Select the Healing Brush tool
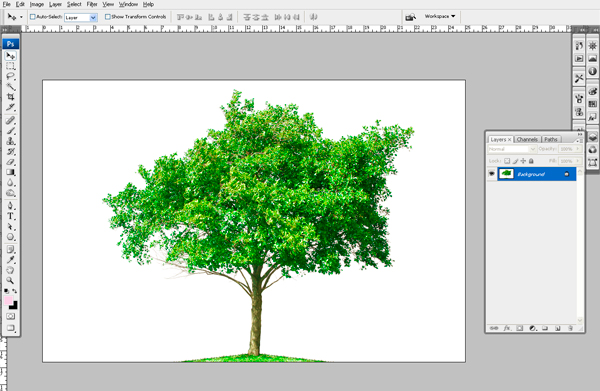Image resolution: width=600 pixels, height=391 pixels. pos(10,121)
